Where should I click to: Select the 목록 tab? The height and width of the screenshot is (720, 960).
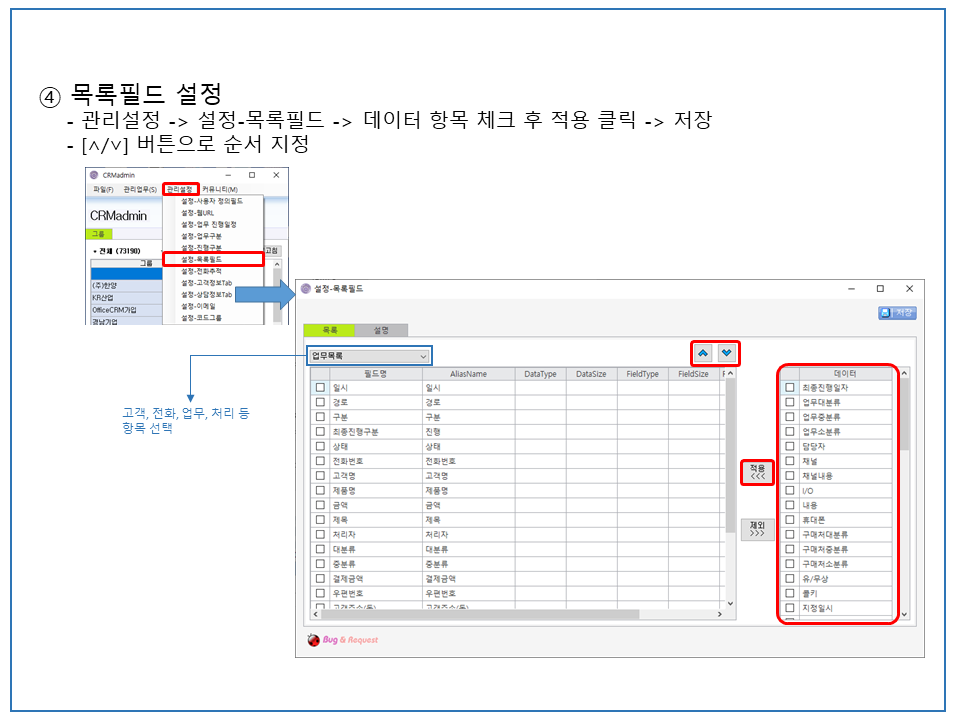[x=329, y=330]
